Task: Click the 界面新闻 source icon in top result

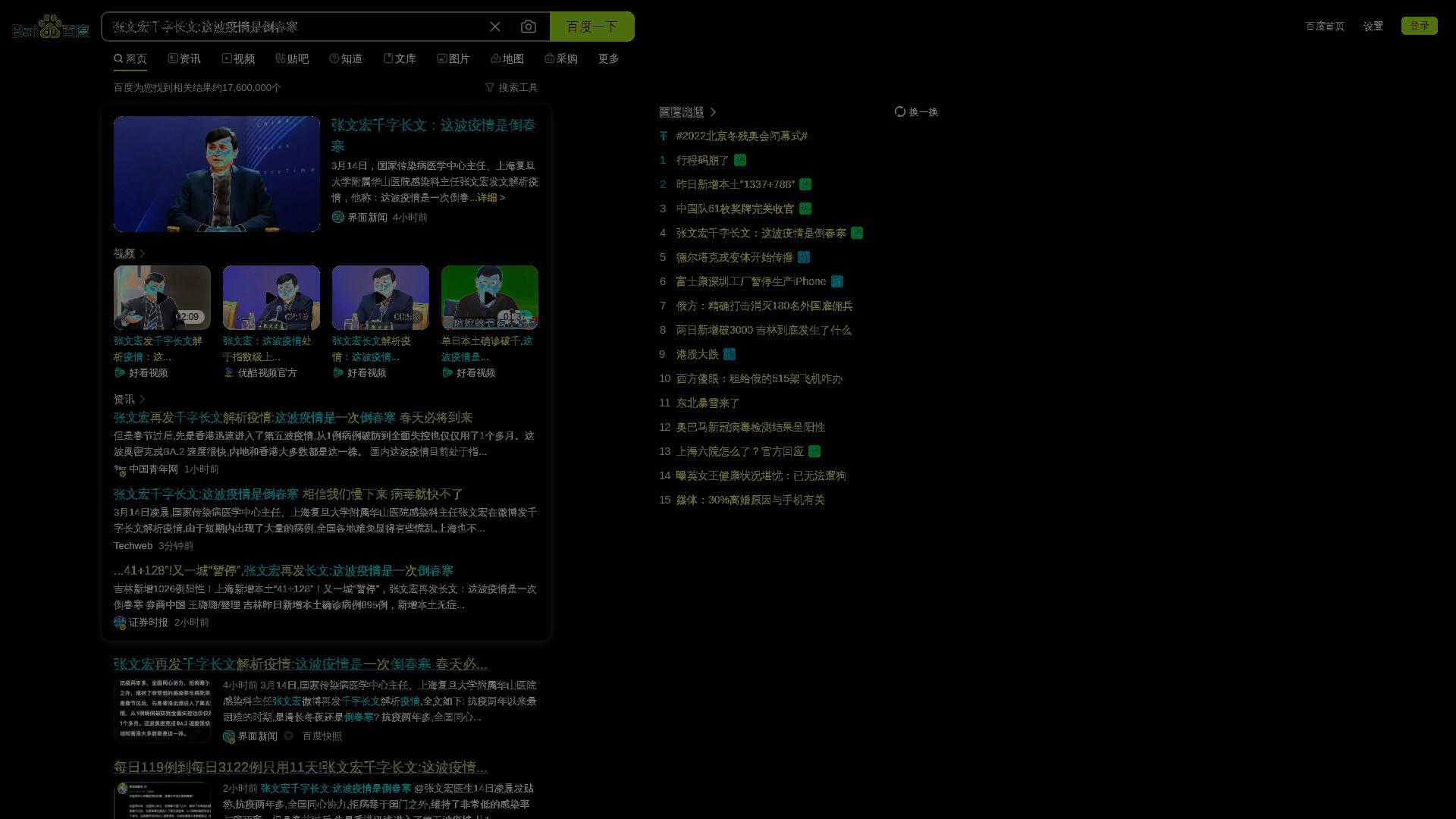Action: (x=338, y=217)
